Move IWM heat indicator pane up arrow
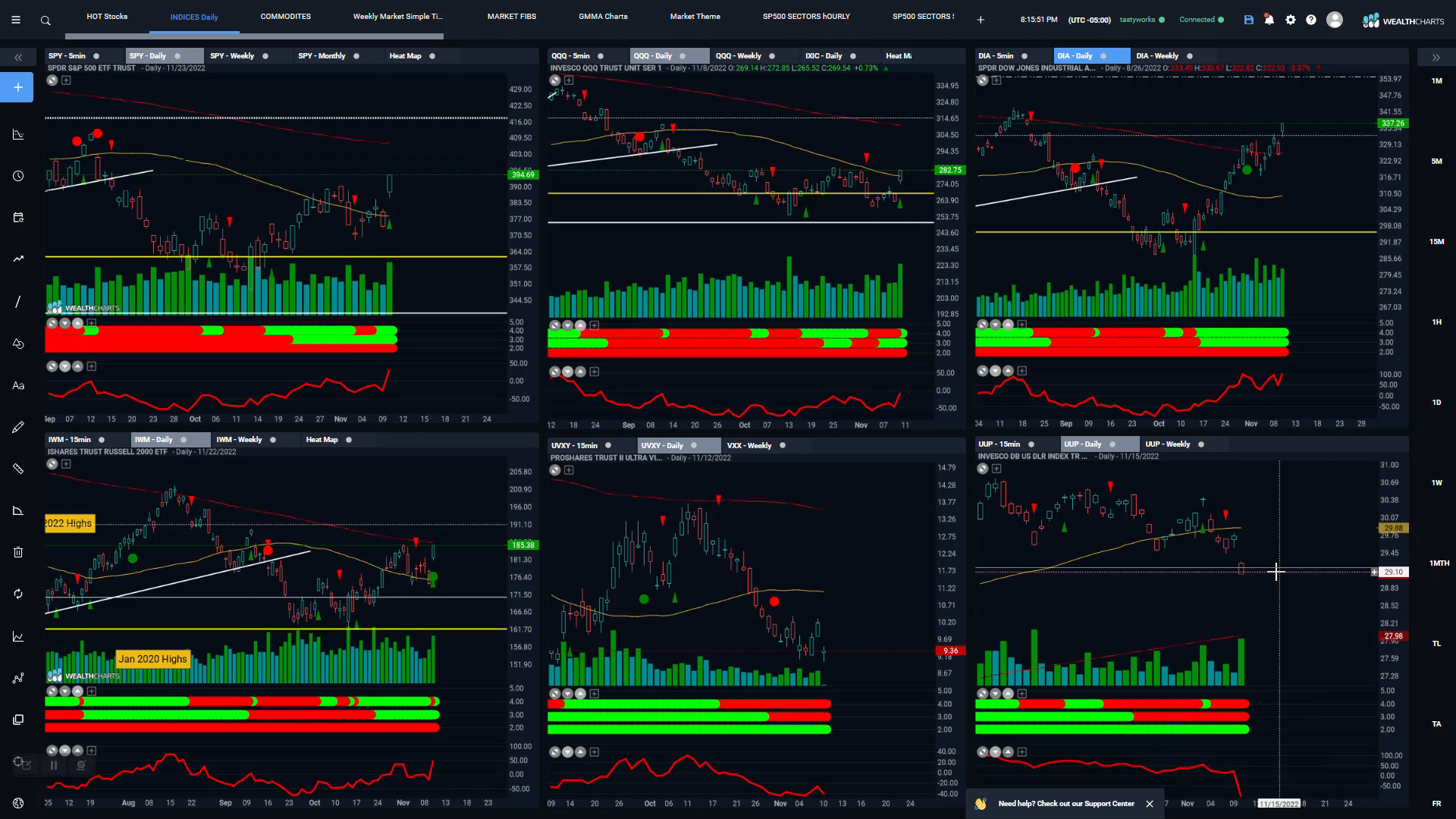The width and height of the screenshot is (1456, 819). click(77, 692)
